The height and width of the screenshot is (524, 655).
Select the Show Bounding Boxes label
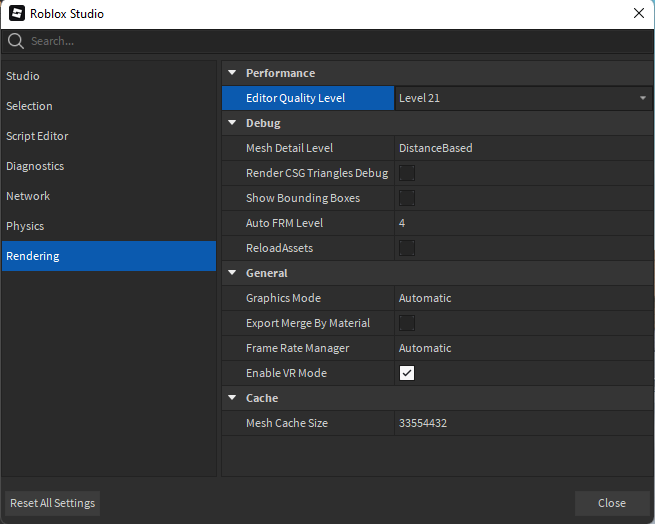[303, 198]
